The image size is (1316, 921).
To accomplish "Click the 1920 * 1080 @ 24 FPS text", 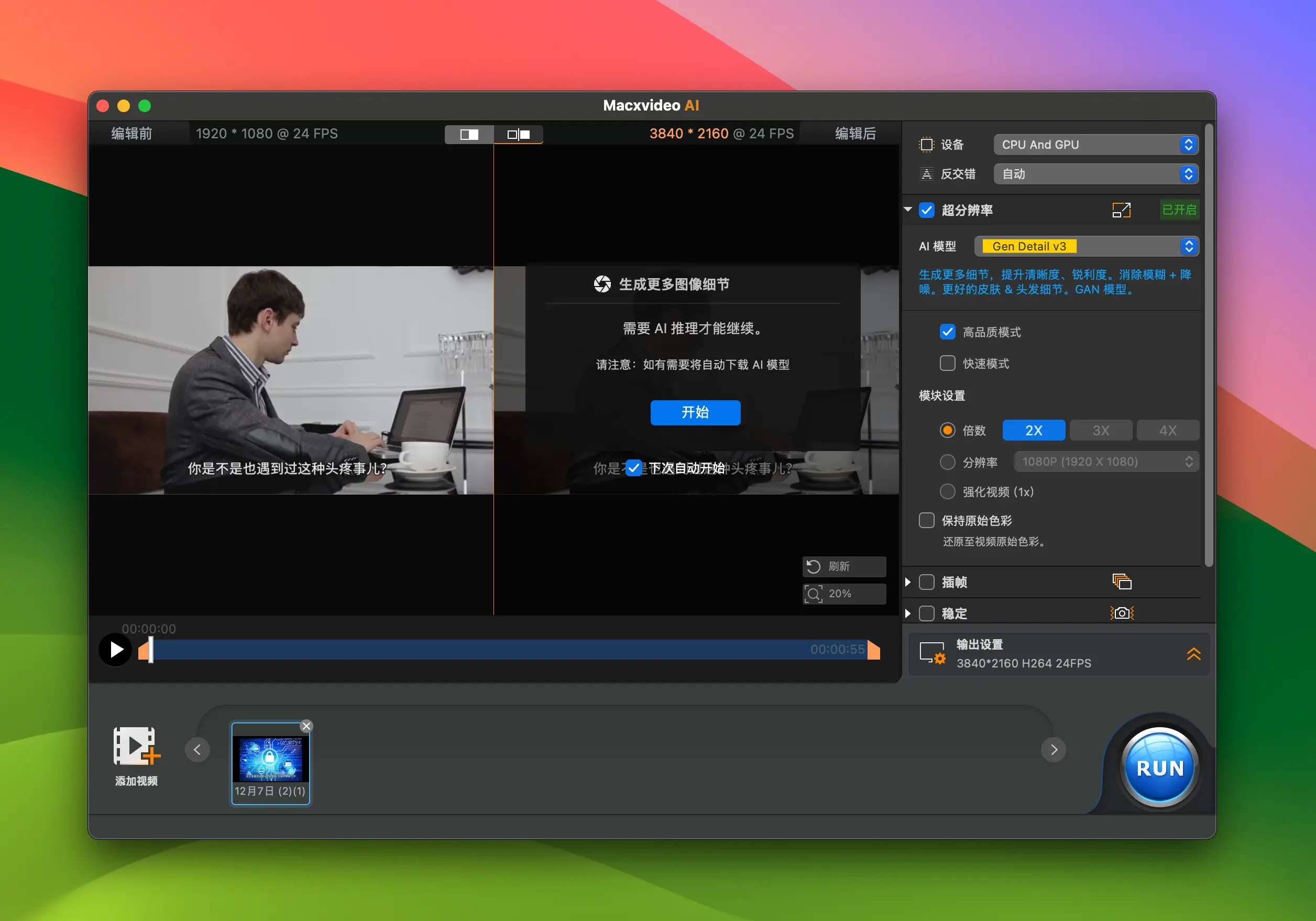I will [x=267, y=134].
